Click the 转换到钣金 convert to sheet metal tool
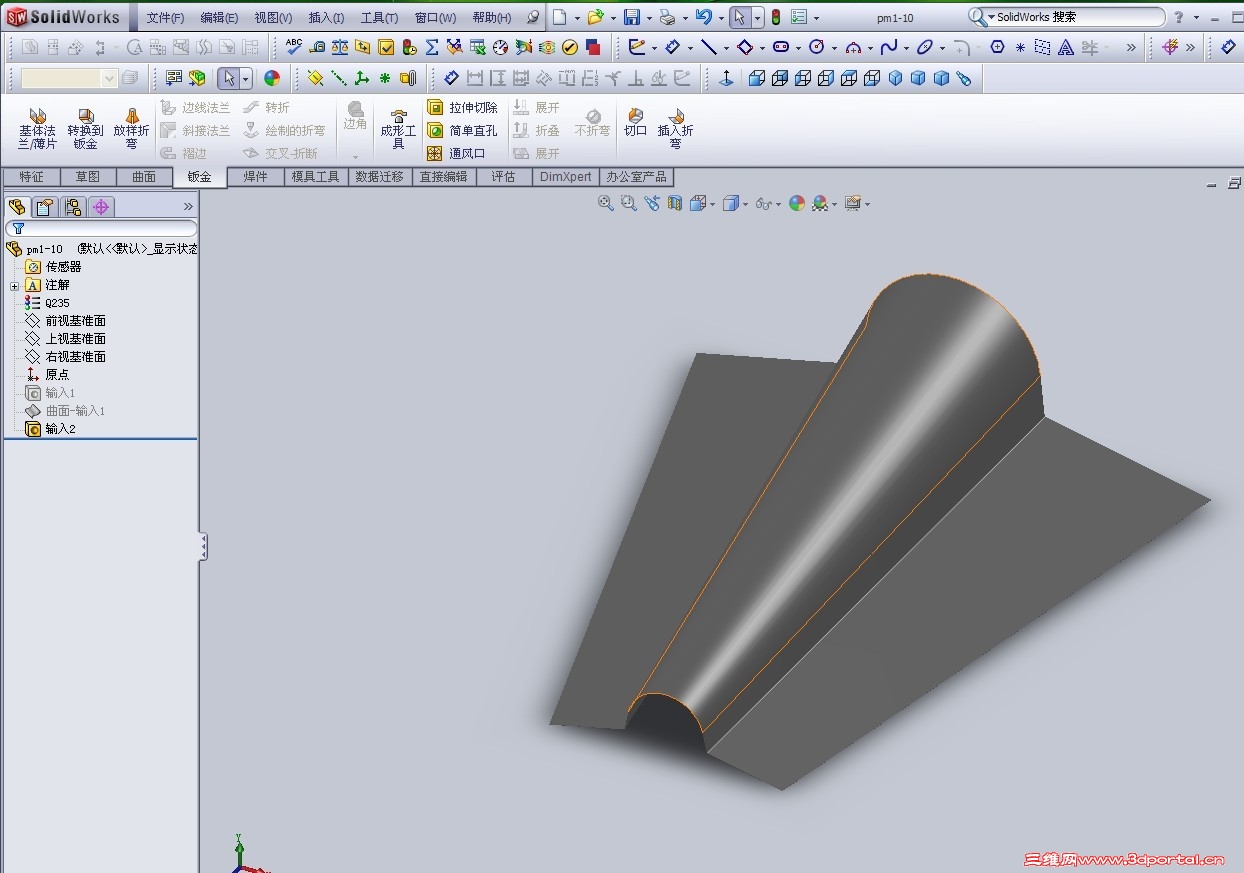The image size is (1244, 873). coord(85,129)
